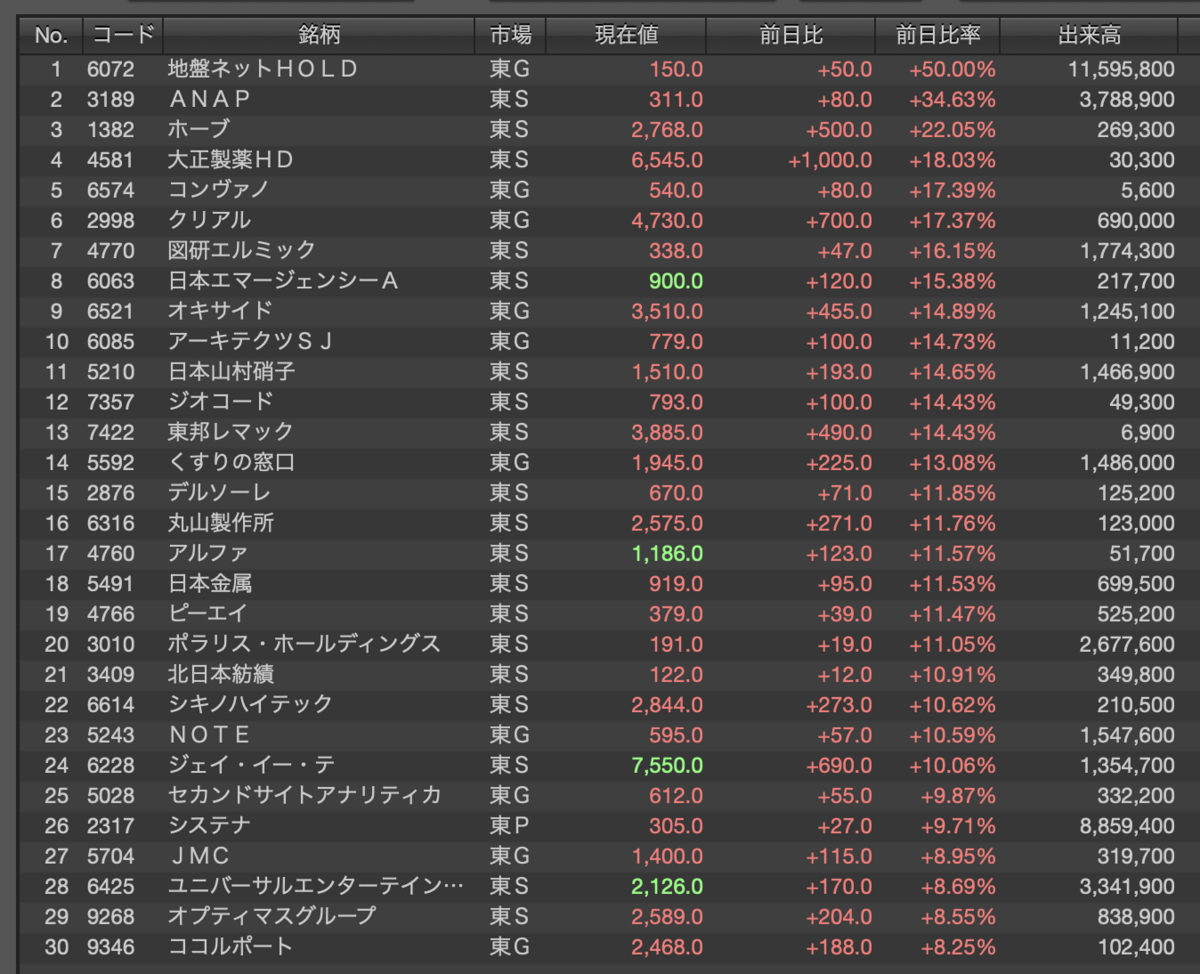Click stock code 6521

click(109, 311)
